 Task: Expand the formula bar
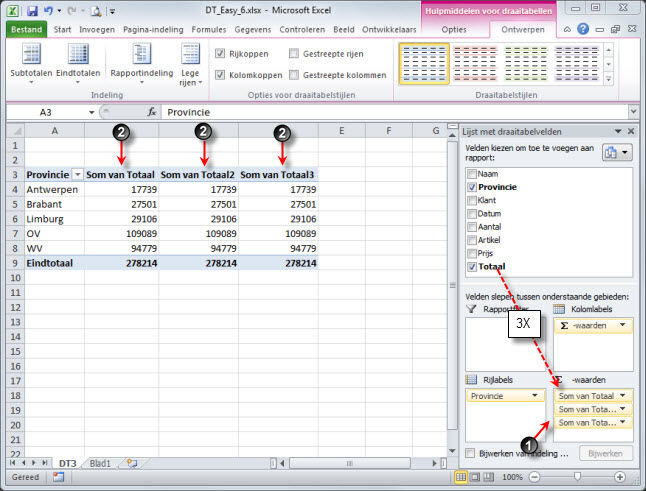point(633,111)
